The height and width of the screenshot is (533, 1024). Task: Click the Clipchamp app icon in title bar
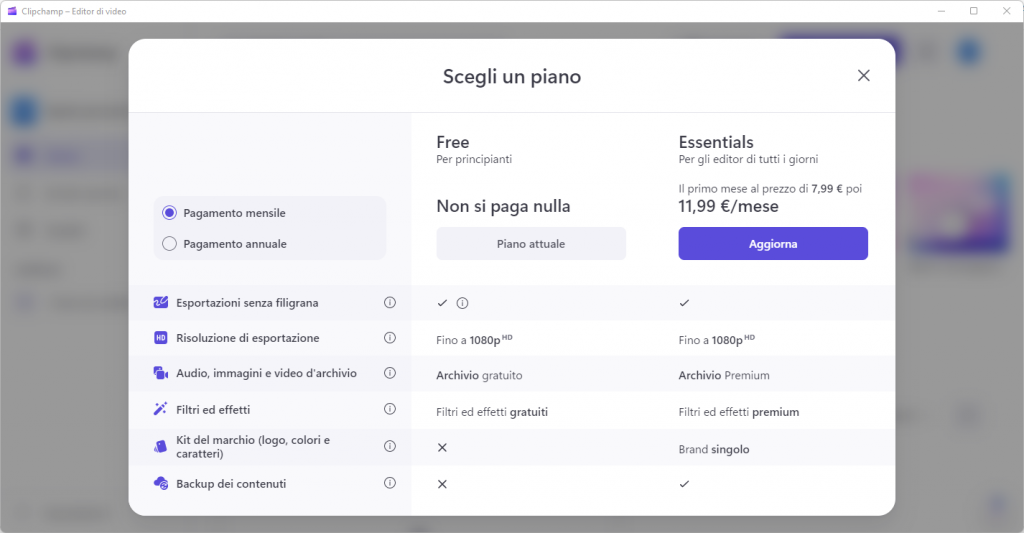[12, 11]
